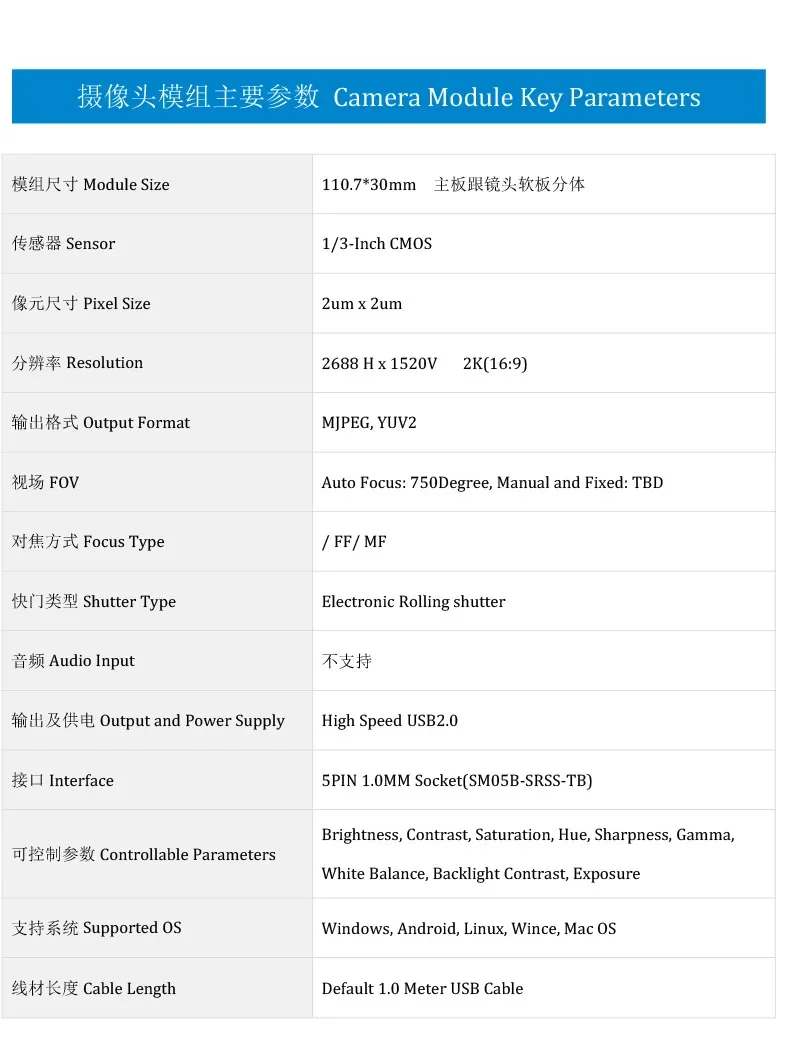Click the MJPEG, YUV2 value
The image size is (790, 1049).
[x=369, y=423]
